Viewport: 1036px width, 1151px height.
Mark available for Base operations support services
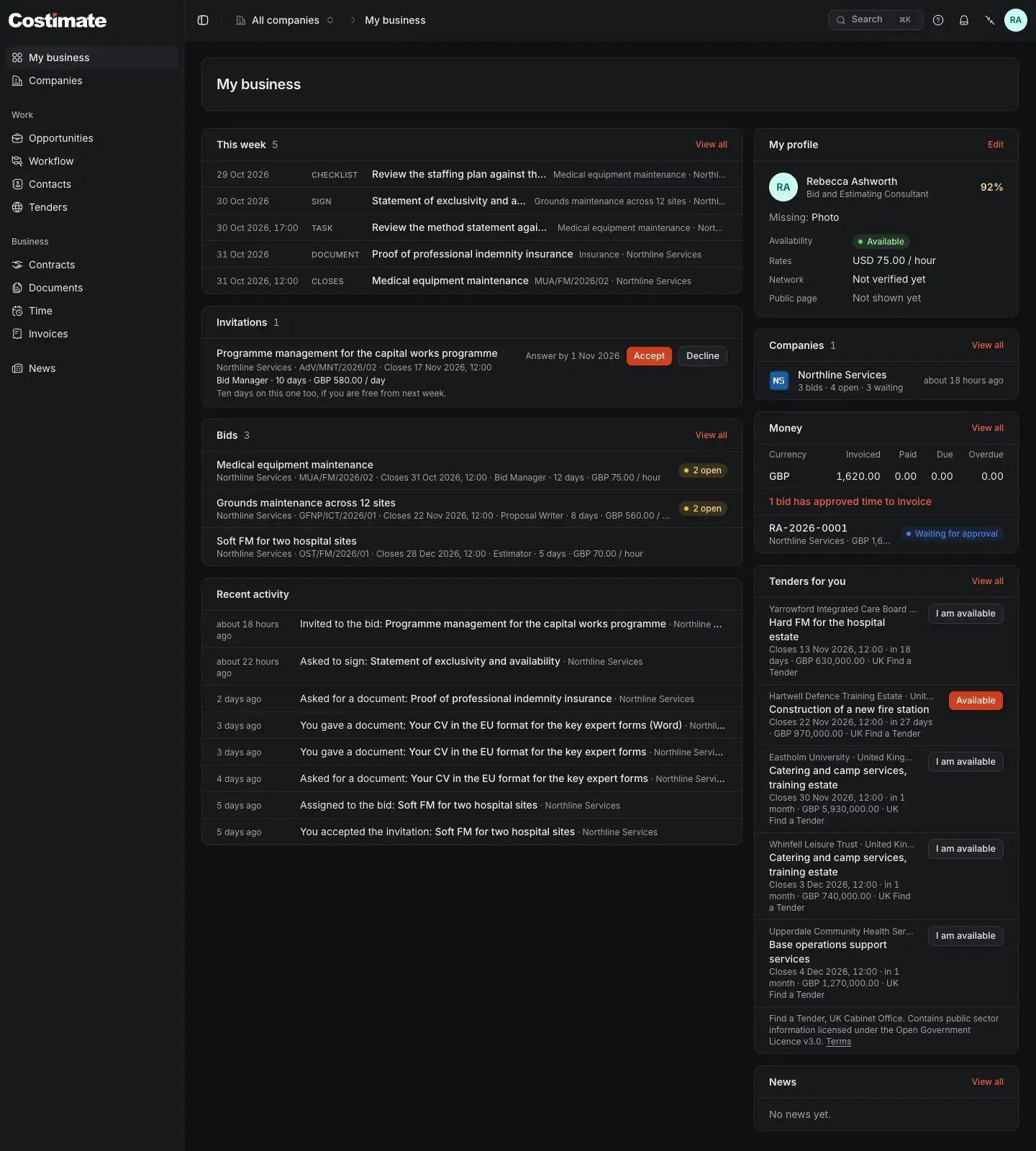click(x=965, y=936)
